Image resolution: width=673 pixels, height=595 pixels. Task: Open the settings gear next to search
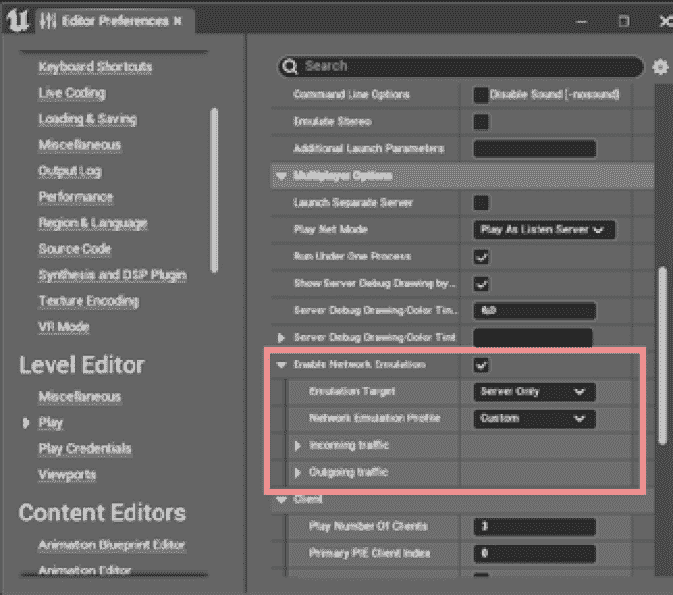[x=660, y=67]
